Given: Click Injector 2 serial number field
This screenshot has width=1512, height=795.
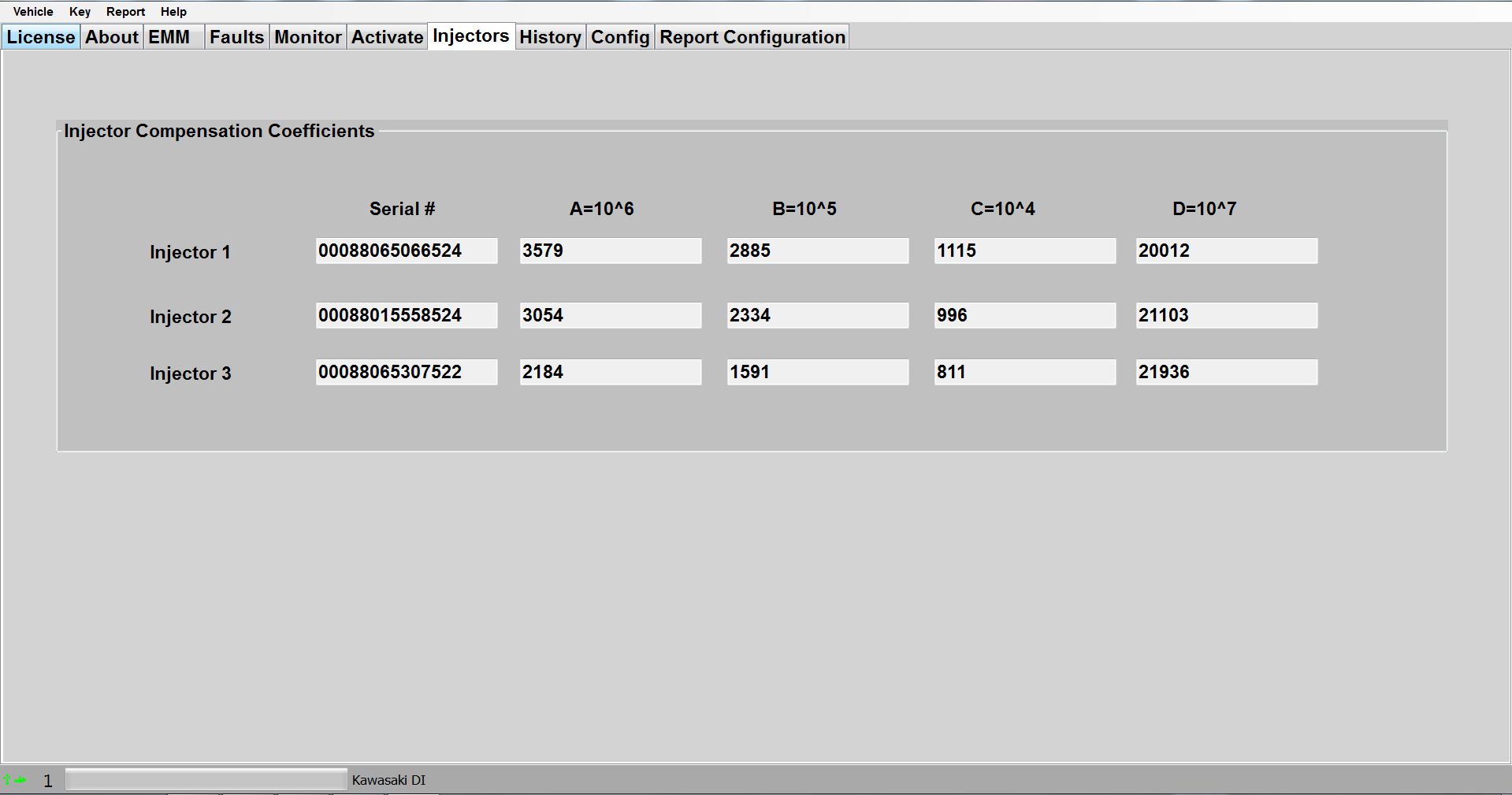Looking at the screenshot, I should coord(407,315).
